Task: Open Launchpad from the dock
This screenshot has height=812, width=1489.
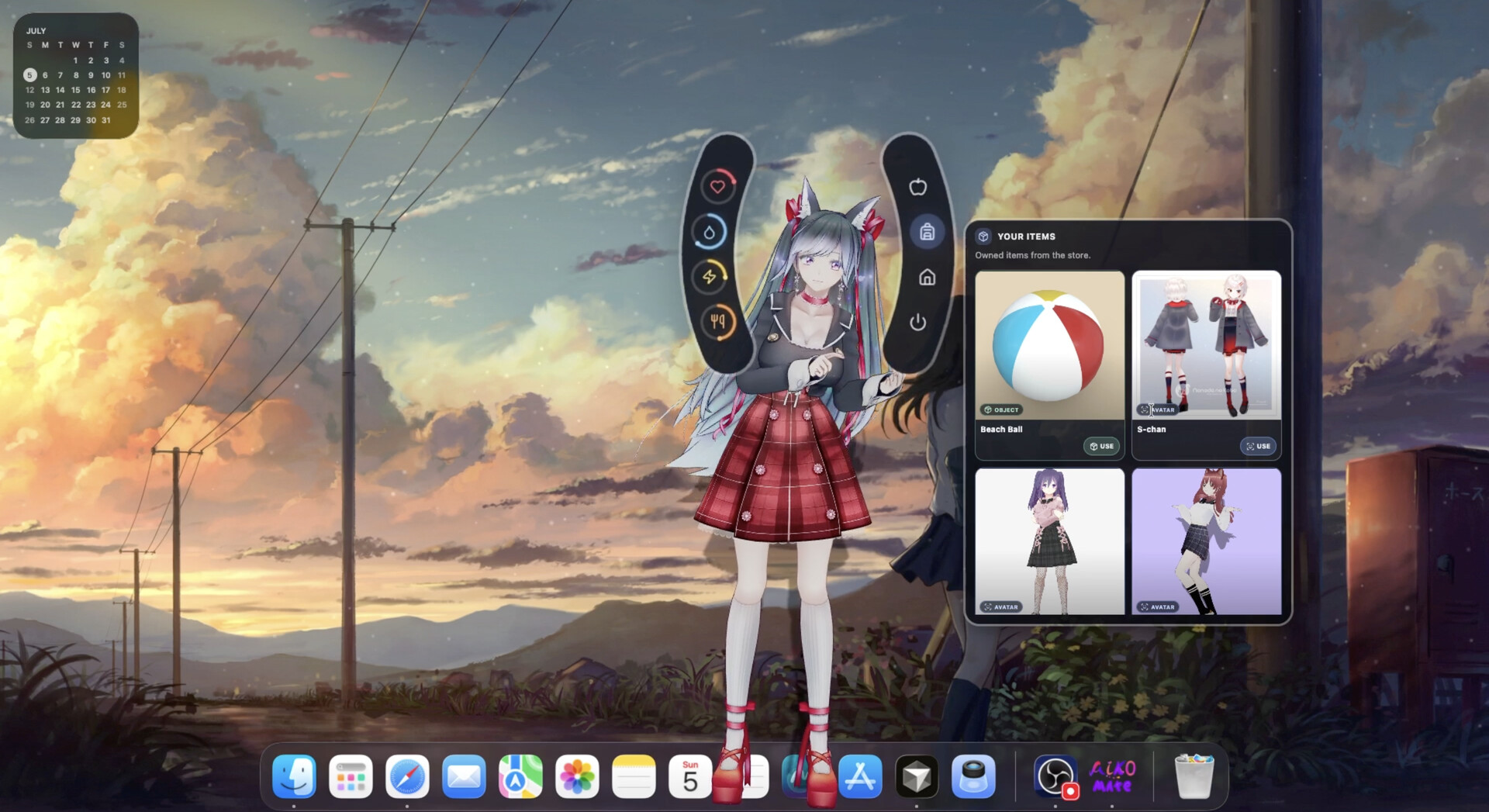Action: pyautogui.click(x=351, y=776)
